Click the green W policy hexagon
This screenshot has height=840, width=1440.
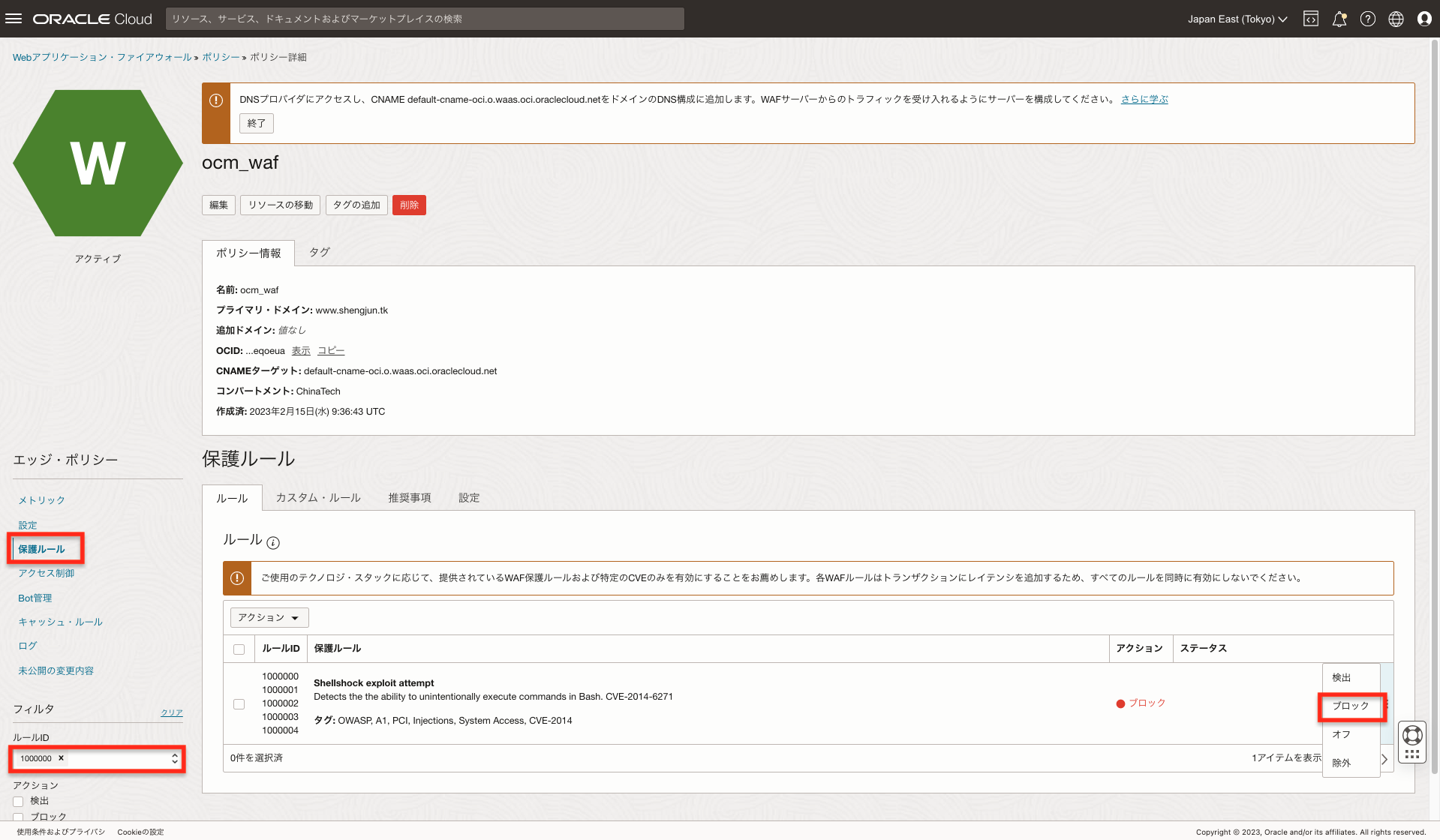(x=98, y=163)
